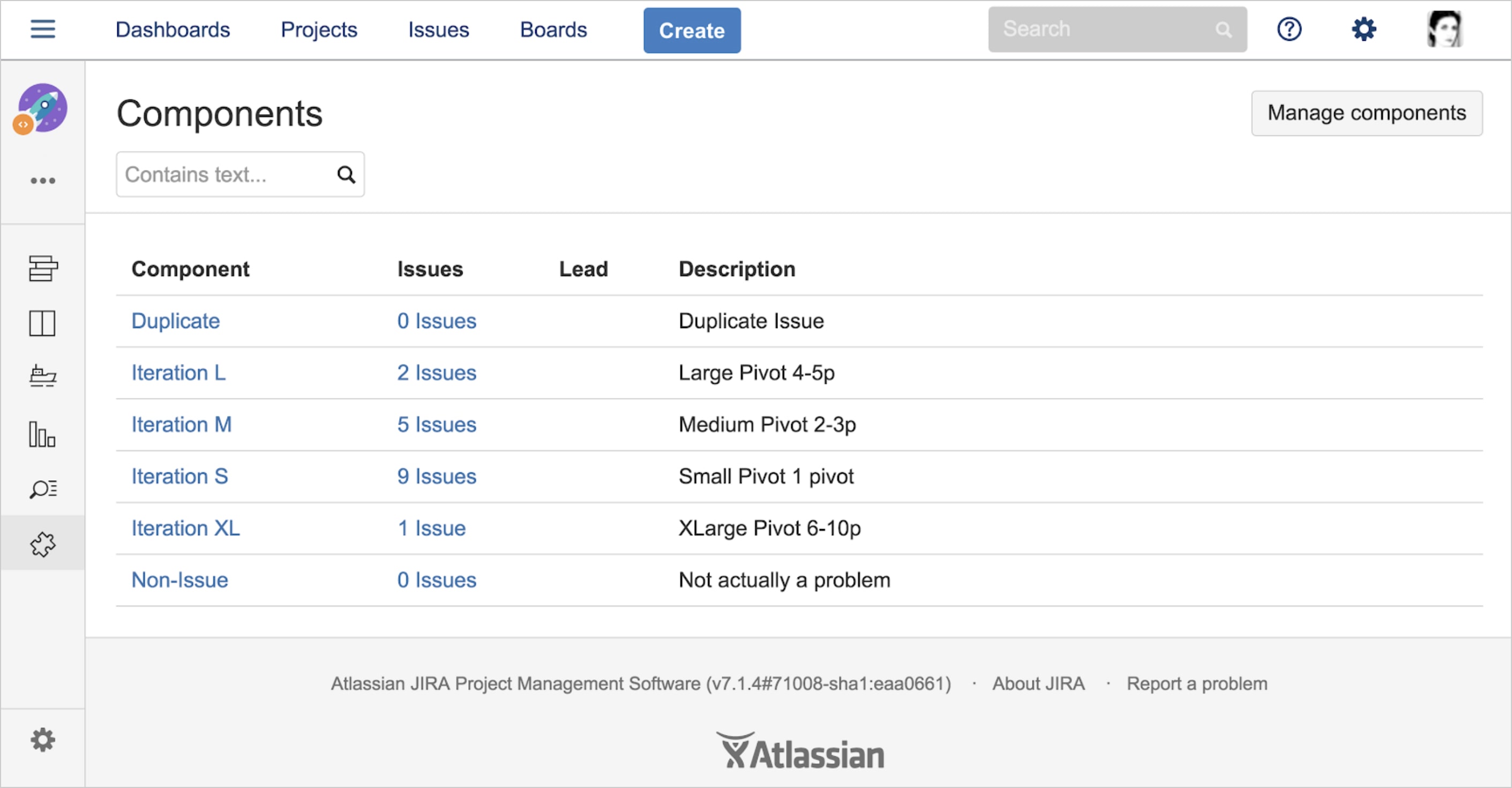Open the Dashboards menu
This screenshot has width=1512, height=788.
point(173,29)
